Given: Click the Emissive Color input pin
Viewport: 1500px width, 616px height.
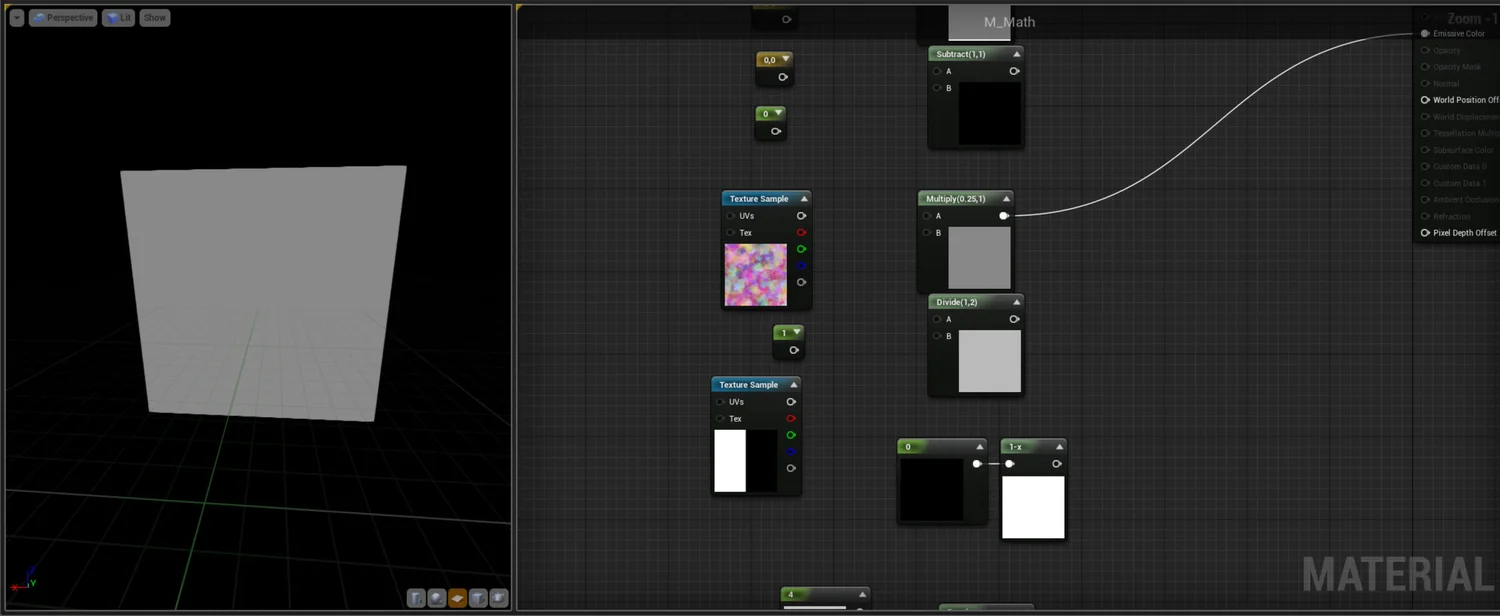Looking at the screenshot, I should (1426, 33).
